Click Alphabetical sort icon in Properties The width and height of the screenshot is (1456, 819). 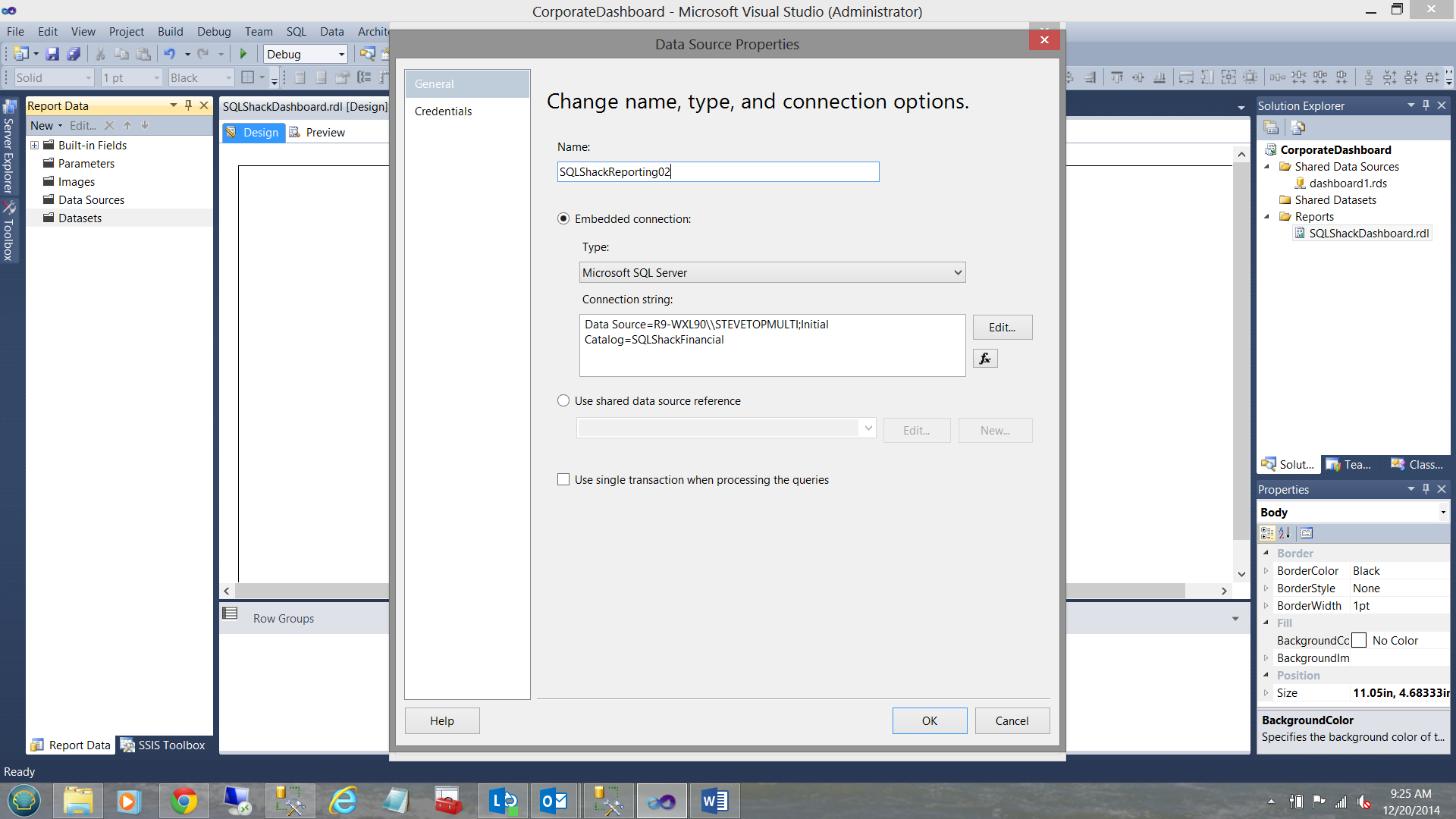(1285, 533)
